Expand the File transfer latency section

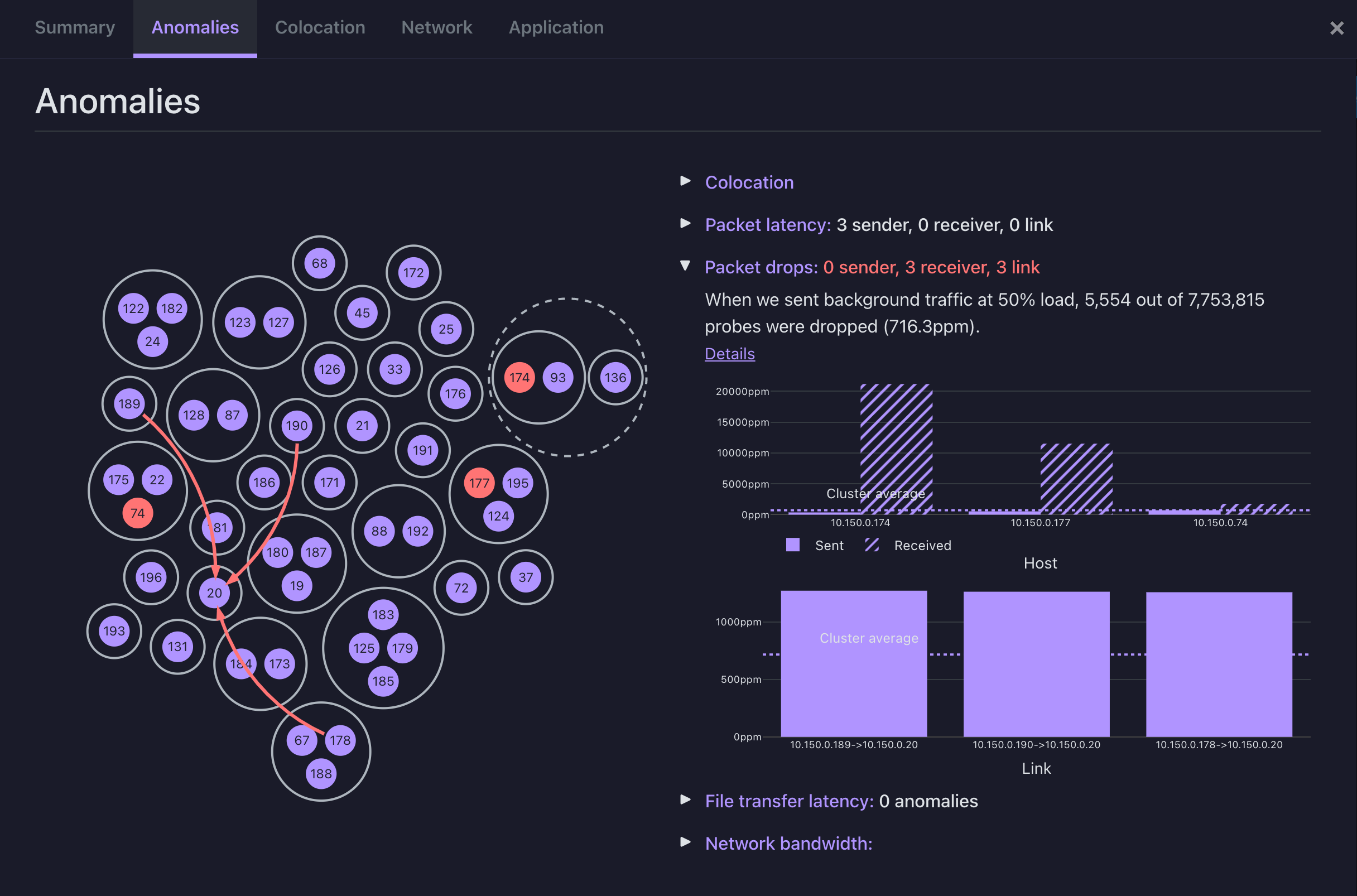(x=788, y=801)
